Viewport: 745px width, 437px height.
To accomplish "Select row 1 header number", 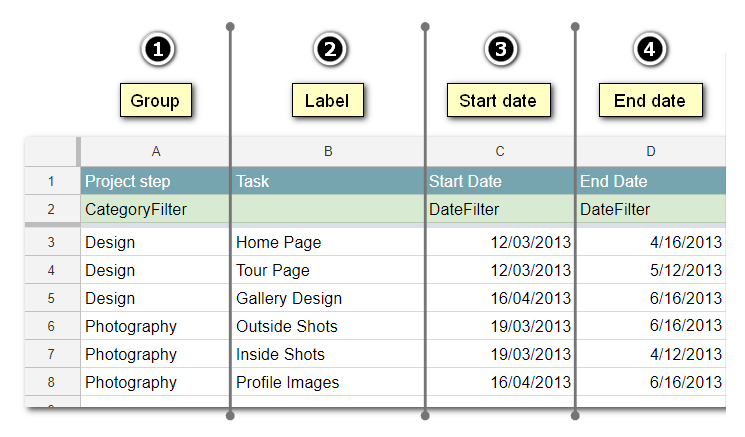I will 52,182.
